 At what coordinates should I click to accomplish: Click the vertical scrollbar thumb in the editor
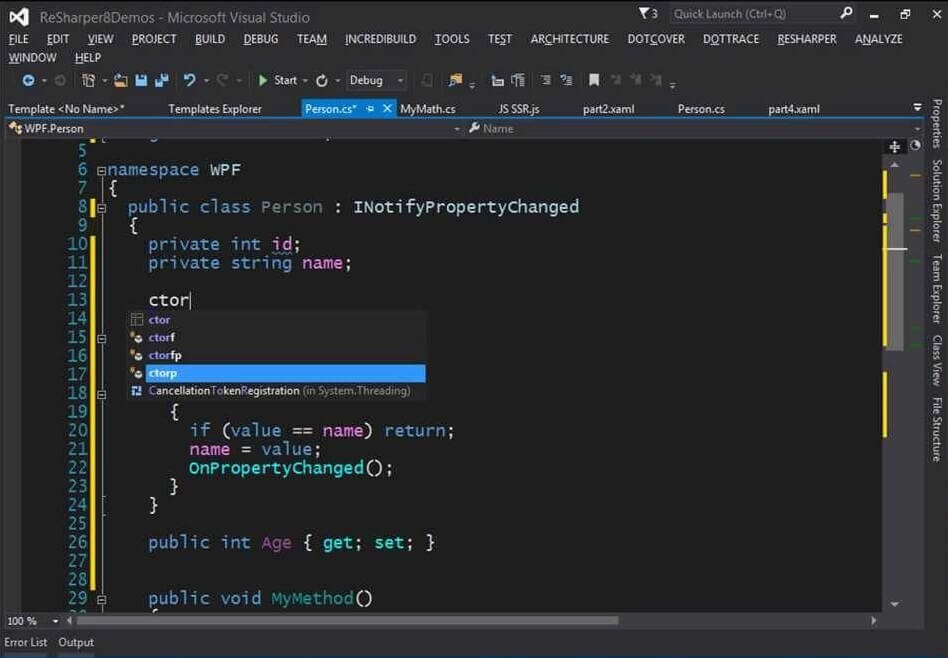pos(895,272)
